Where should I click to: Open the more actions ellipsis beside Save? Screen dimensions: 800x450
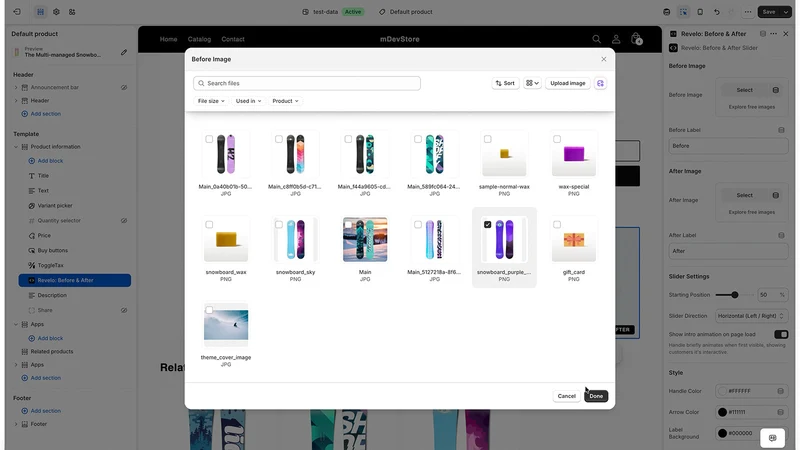click(x=747, y=12)
